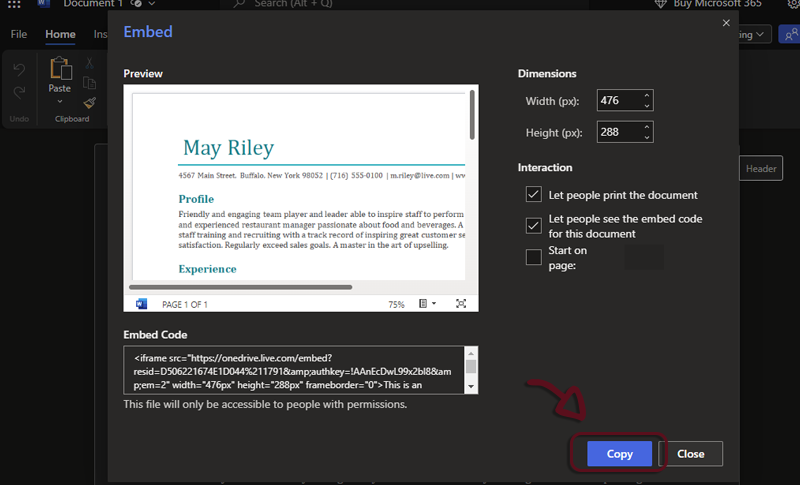
Task: Click the Paste clipboard icon
Action: click(60, 70)
